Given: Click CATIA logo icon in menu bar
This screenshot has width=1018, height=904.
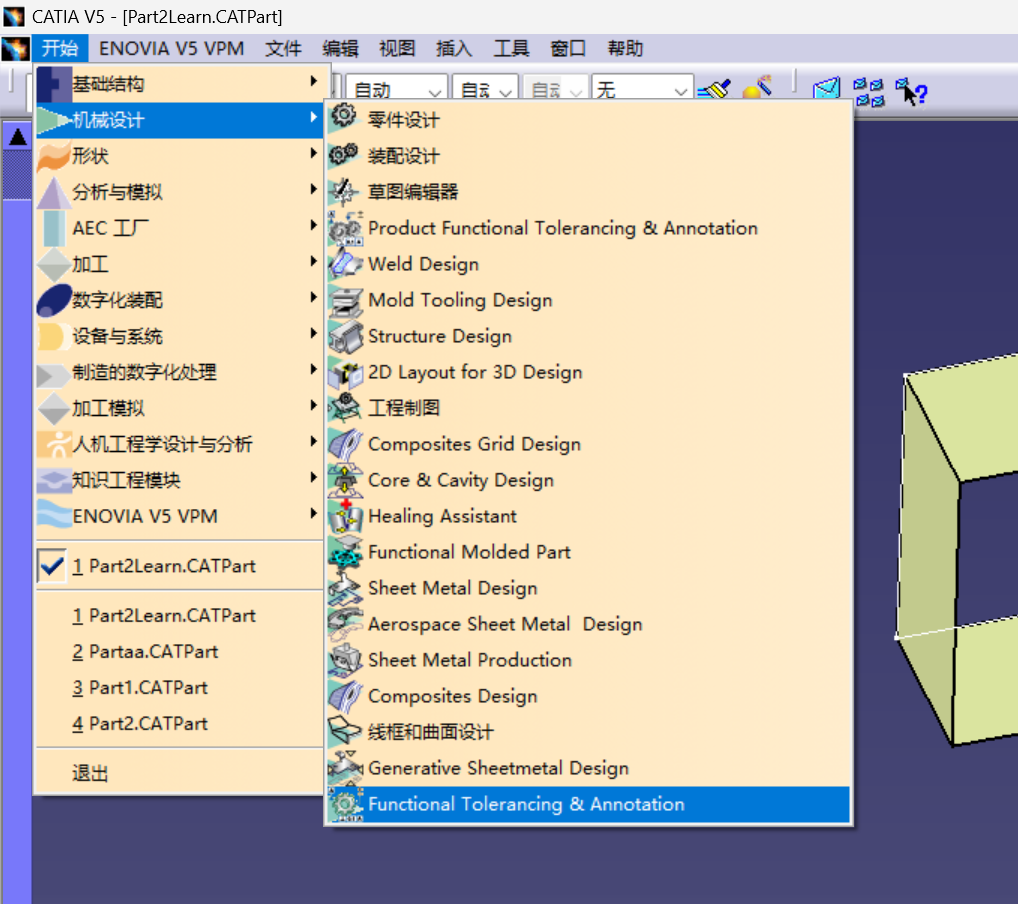Looking at the screenshot, I should tap(15, 48).
